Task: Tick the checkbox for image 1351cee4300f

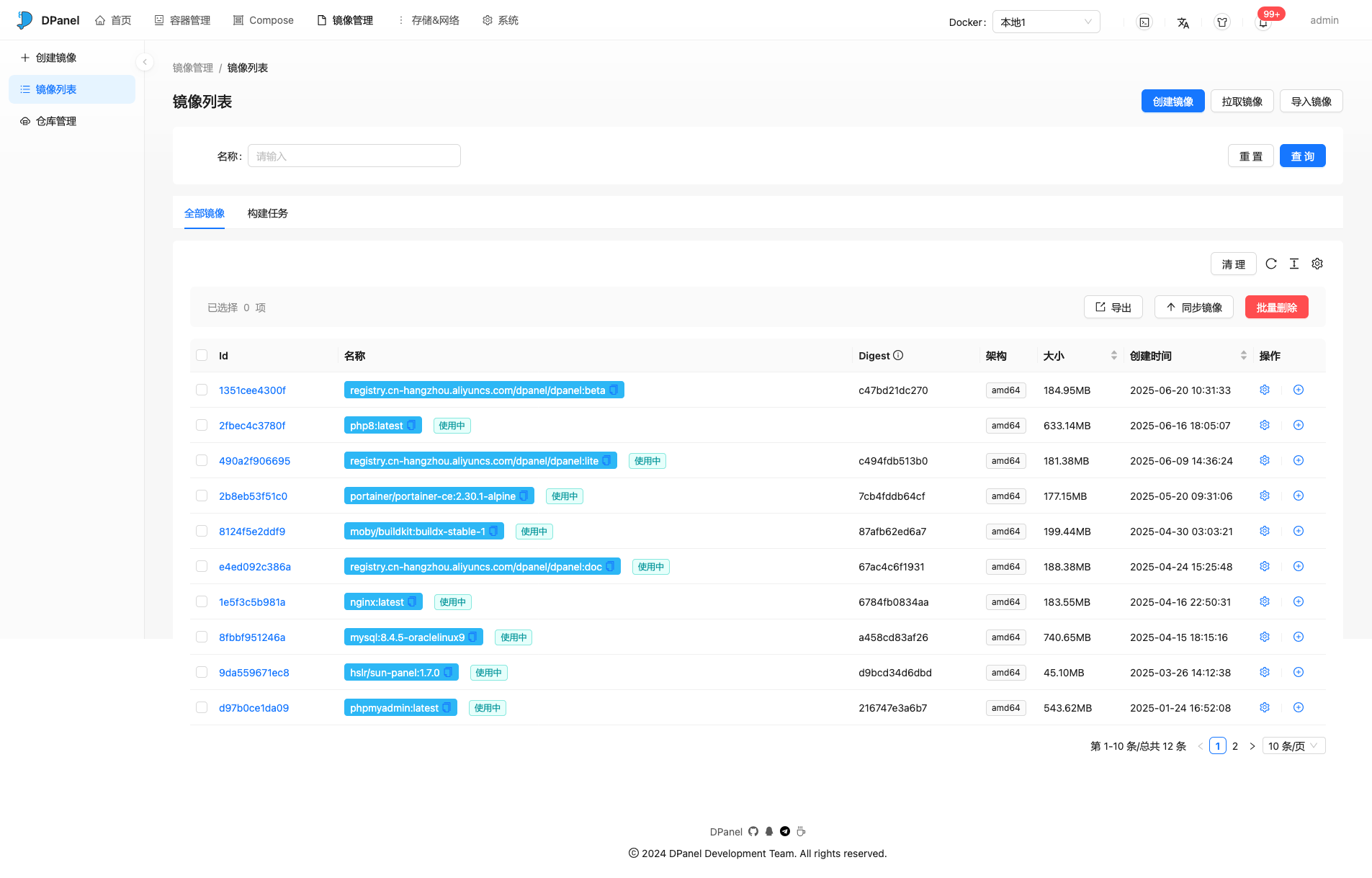Action: [202, 390]
